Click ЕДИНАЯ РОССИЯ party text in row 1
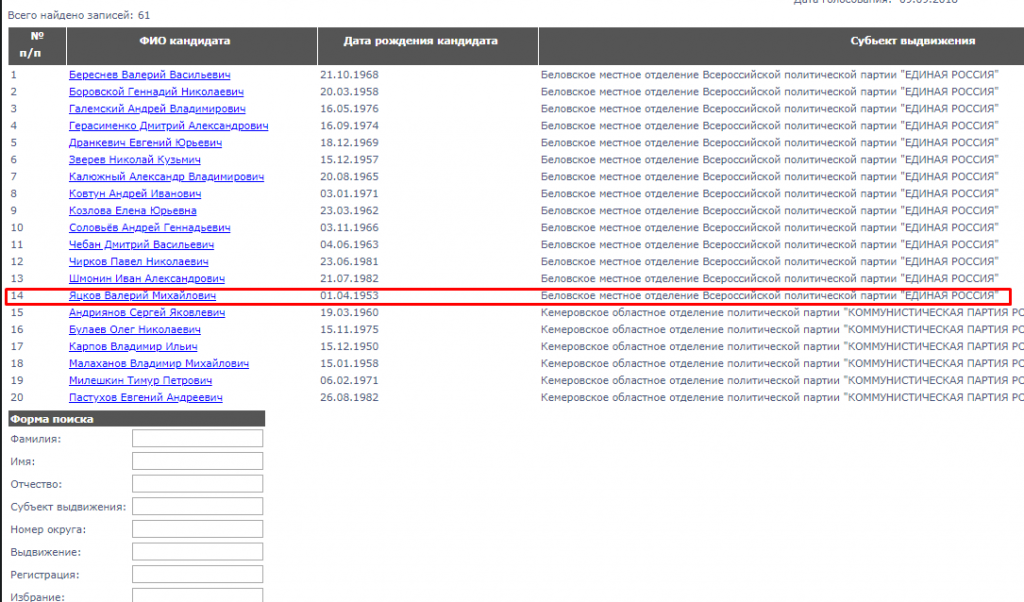Viewport: 1024px width, 602px height. (x=950, y=75)
